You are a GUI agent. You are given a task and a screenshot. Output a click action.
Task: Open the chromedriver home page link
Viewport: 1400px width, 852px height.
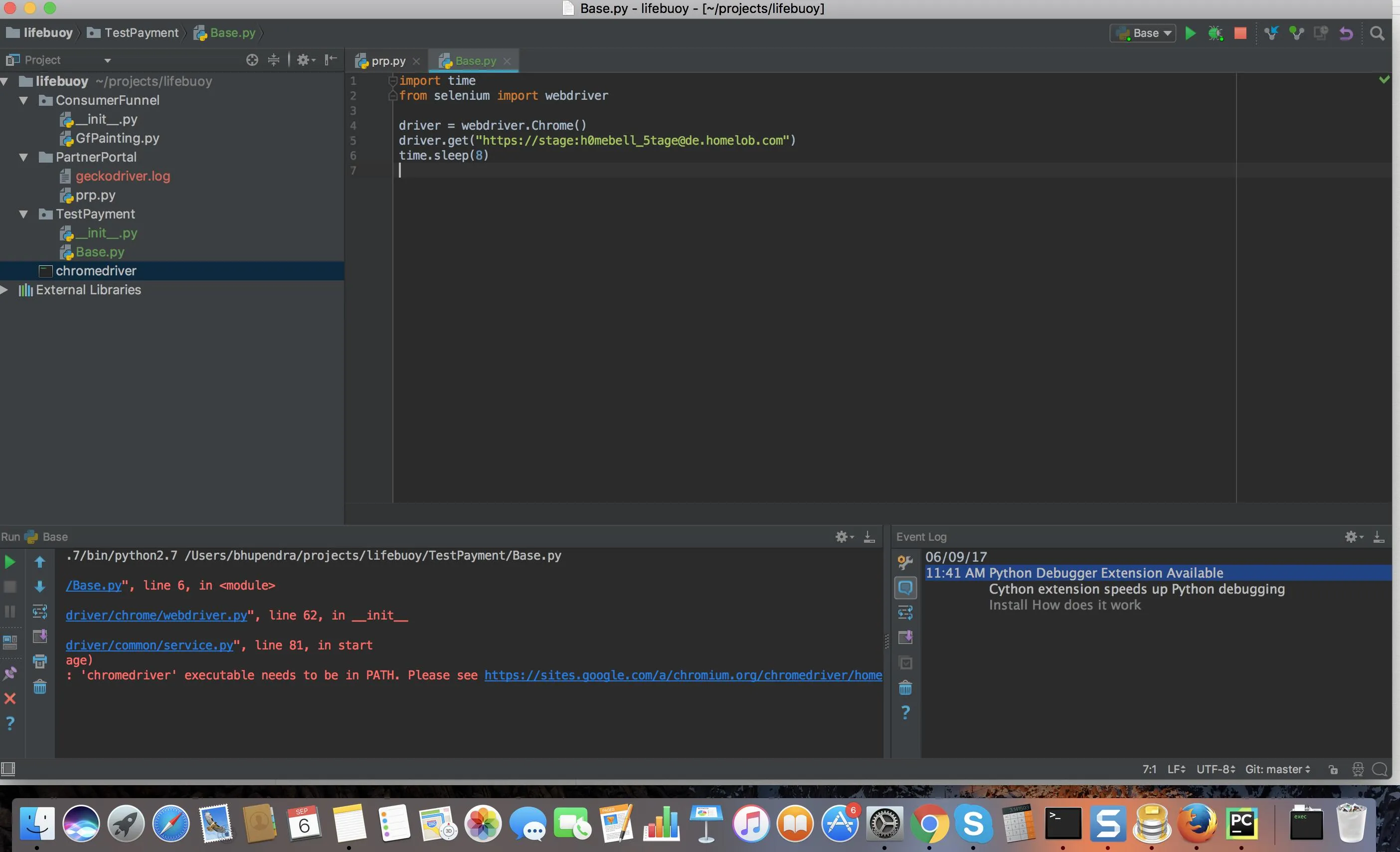point(683,675)
